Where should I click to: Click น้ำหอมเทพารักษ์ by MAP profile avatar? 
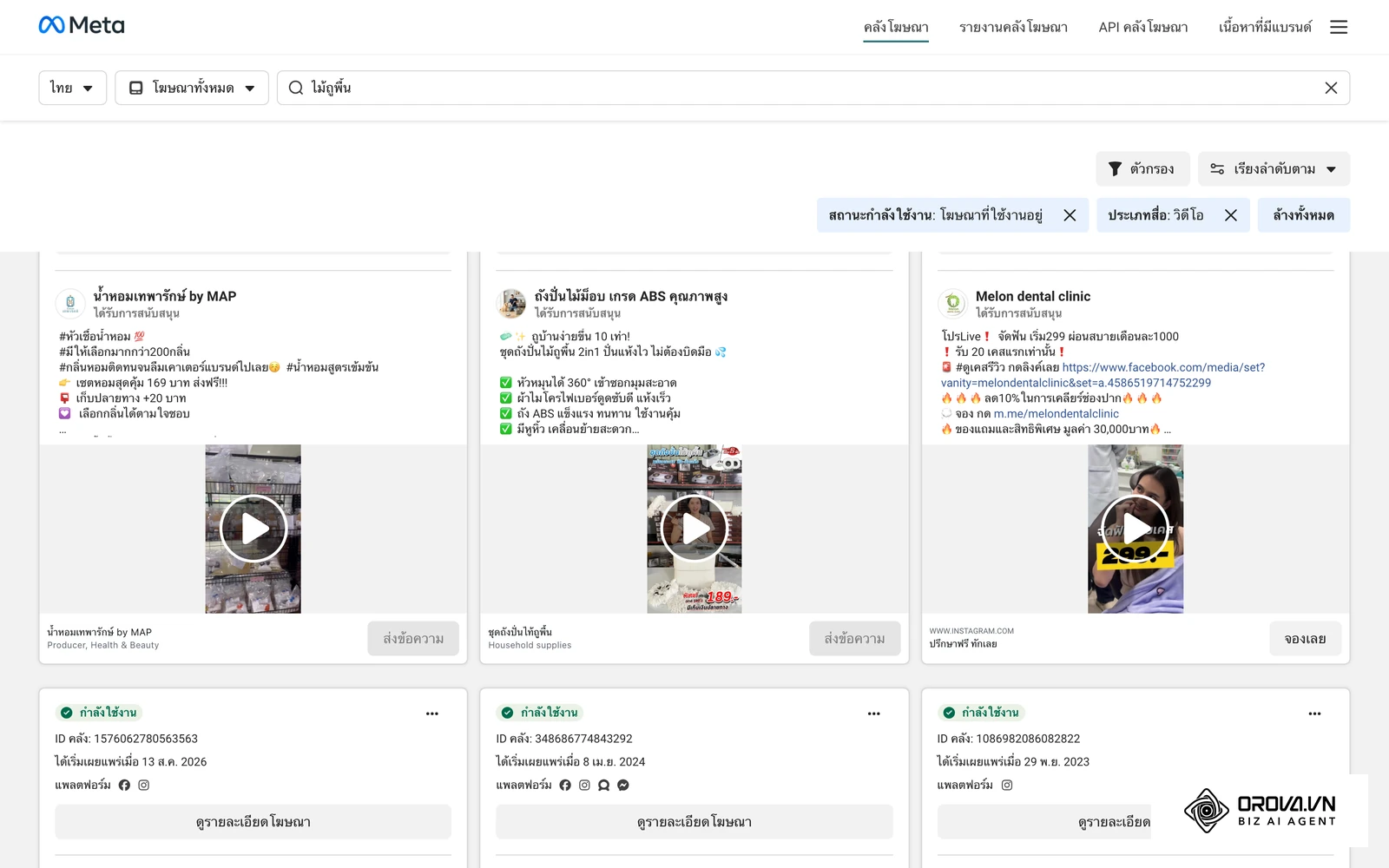pos(70,303)
